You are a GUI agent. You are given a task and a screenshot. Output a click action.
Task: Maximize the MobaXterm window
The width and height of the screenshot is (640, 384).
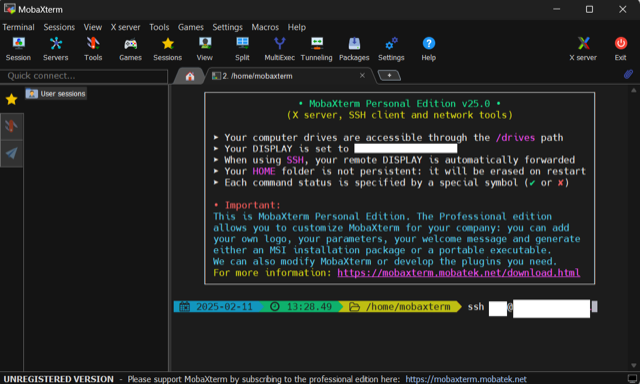pyautogui.click(x=589, y=9)
